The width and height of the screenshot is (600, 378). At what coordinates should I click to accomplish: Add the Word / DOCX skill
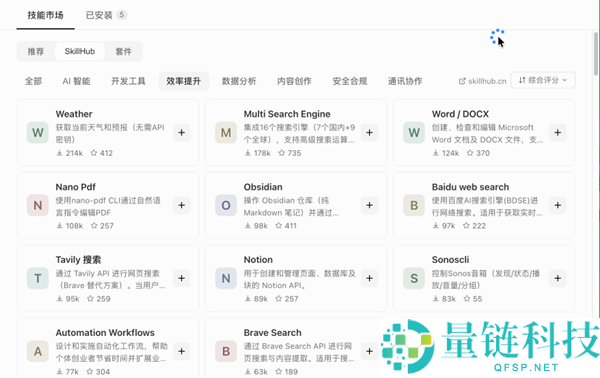[x=558, y=132]
